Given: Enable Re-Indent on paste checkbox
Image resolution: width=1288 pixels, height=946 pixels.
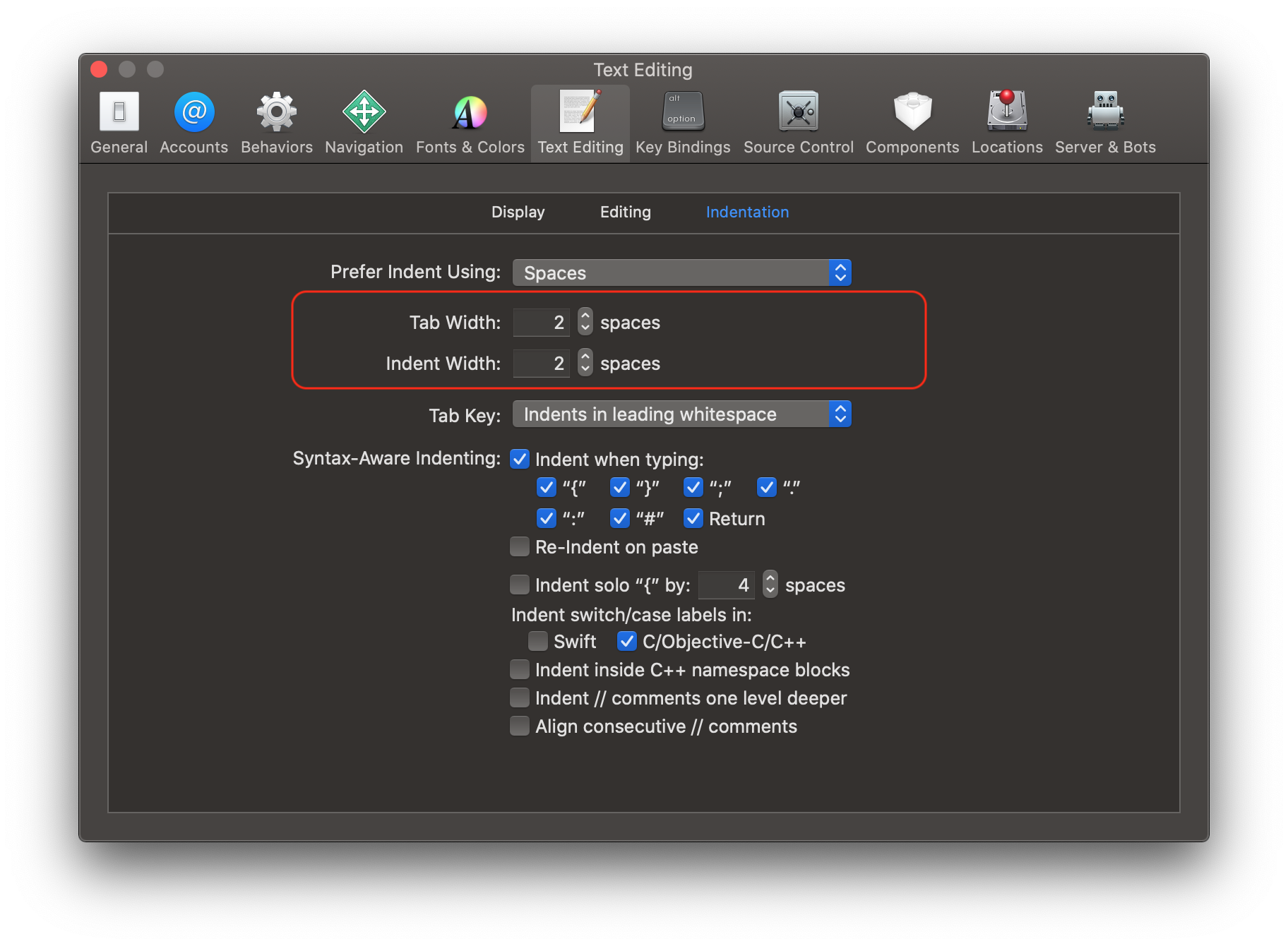Looking at the screenshot, I should 520,547.
